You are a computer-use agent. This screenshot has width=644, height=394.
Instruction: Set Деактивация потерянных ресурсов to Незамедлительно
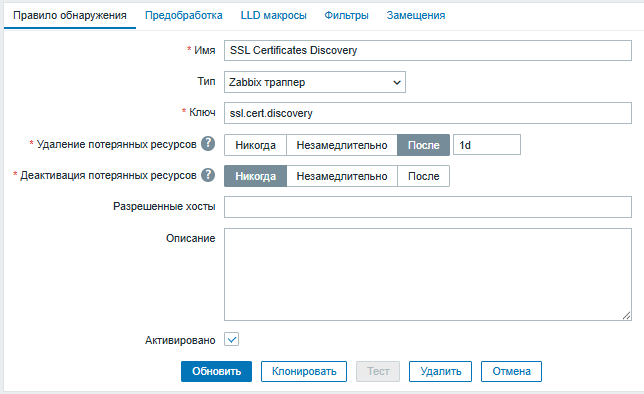[x=342, y=176]
